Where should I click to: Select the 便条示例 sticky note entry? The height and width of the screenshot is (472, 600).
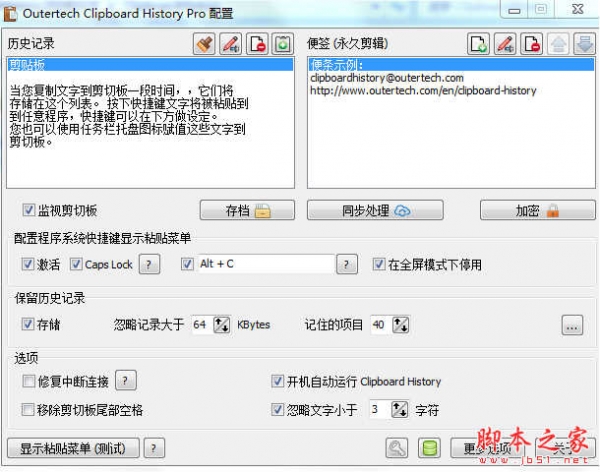click(451, 65)
